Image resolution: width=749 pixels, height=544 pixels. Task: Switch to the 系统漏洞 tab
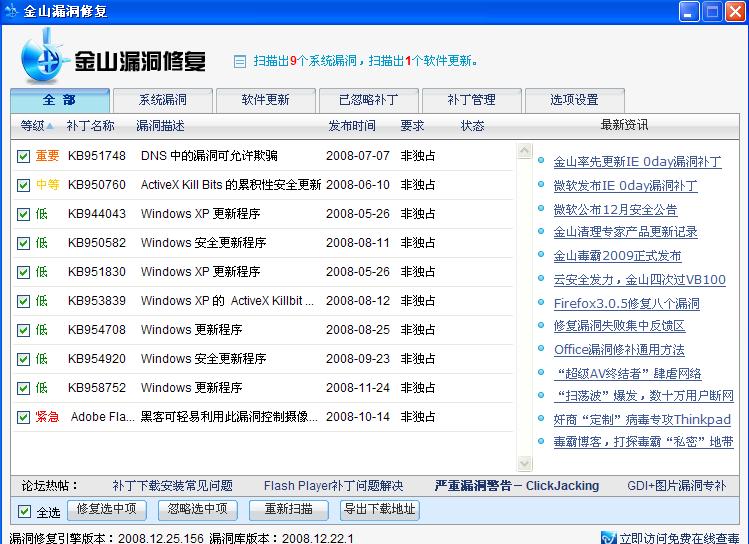point(162,100)
